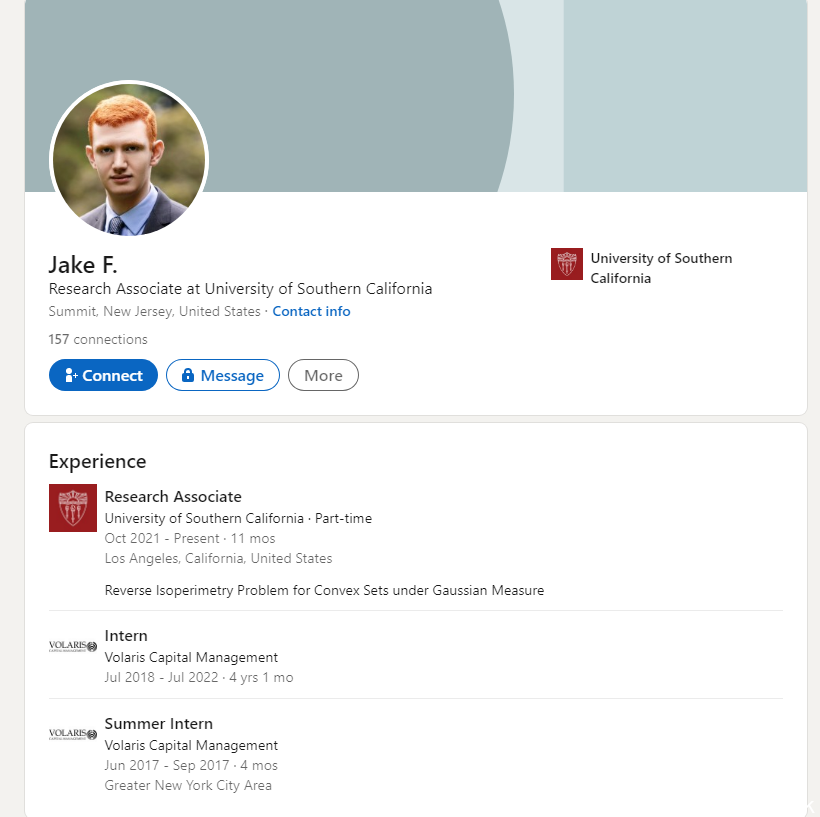
Task: Open the More options dropdown
Action: point(323,375)
